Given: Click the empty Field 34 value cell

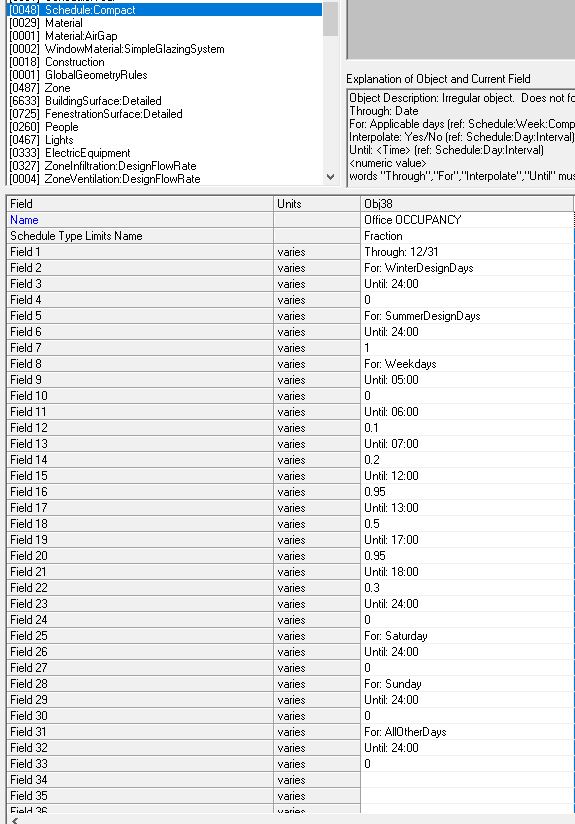Looking at the screenshot, I should [x=467, y=780].
